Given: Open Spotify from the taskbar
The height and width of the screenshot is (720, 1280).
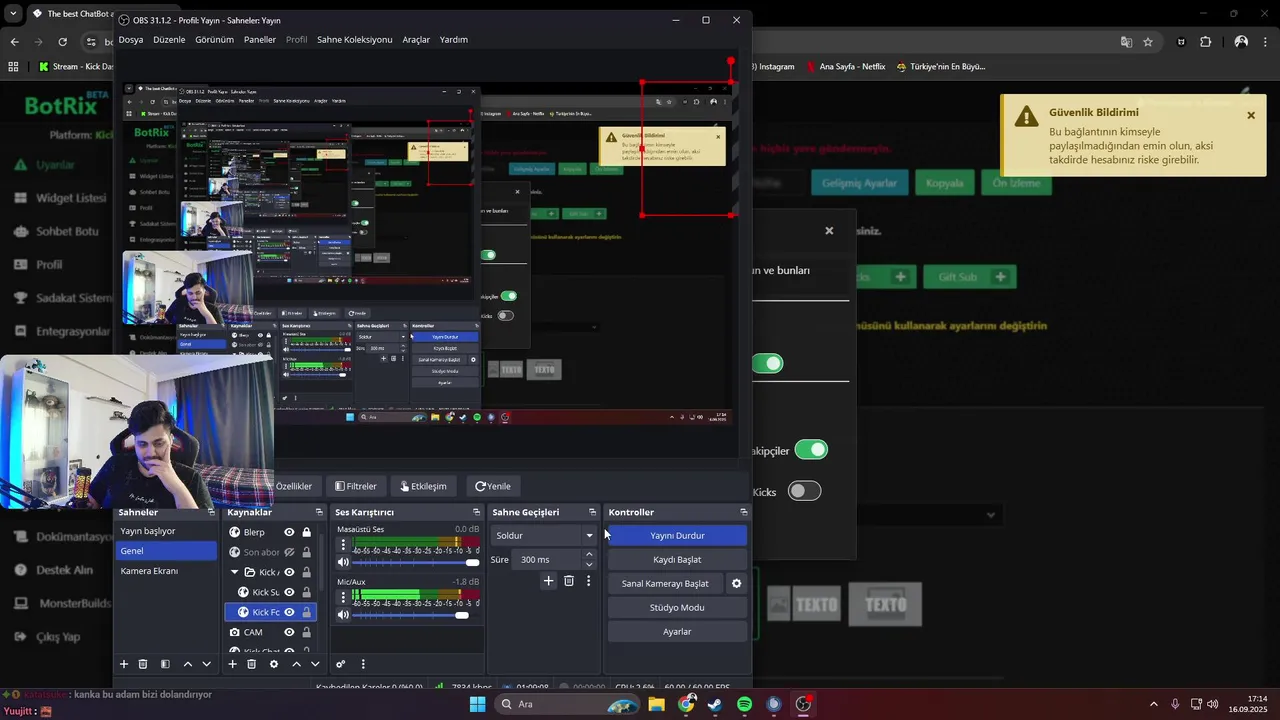Looking at the screenshot, I should pos(744,704).
